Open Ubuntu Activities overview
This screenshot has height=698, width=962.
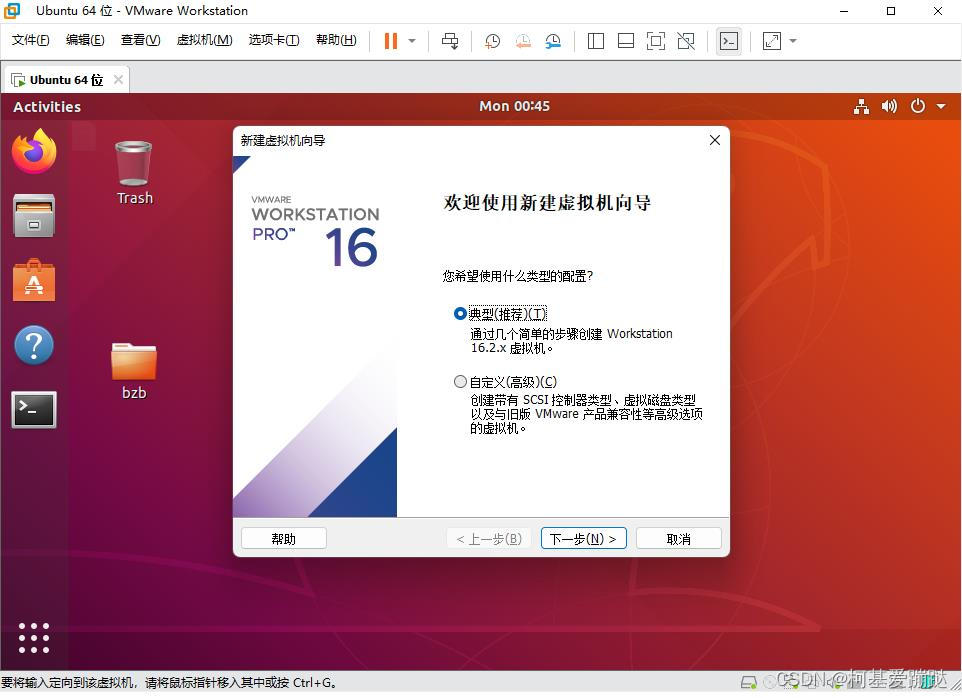(47, 107)
